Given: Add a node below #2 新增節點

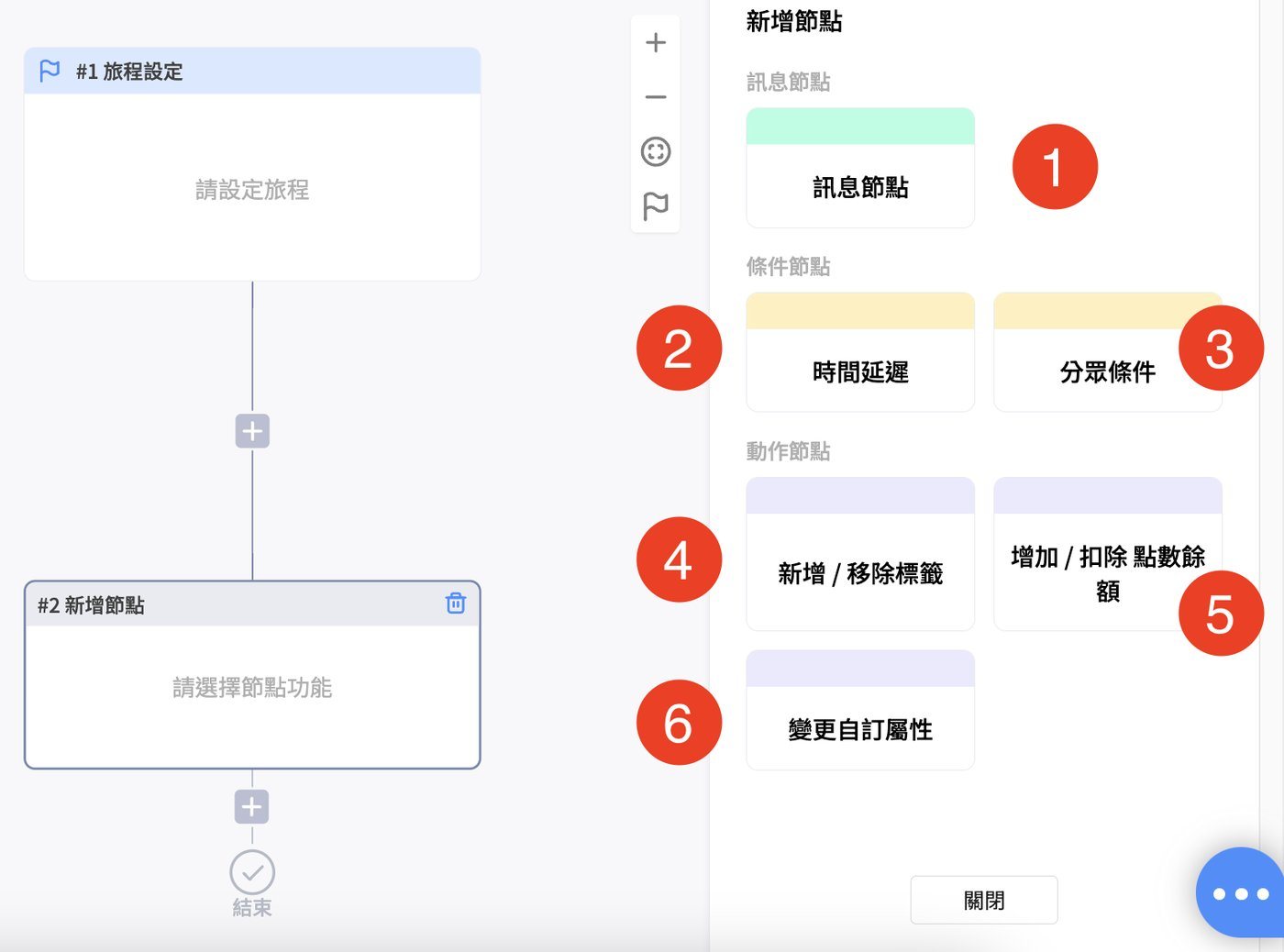Looking at the screenshot, I should 252,807.
